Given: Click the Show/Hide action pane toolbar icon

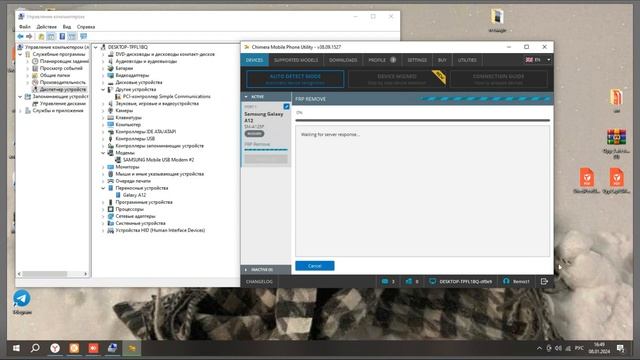Looking at the screenshot, I should 72,36.
